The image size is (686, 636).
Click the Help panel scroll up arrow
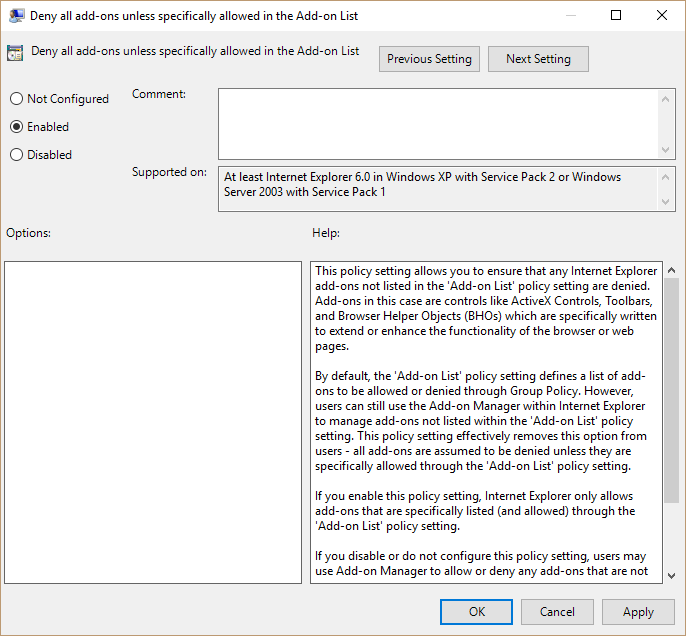tap(672, 270)
